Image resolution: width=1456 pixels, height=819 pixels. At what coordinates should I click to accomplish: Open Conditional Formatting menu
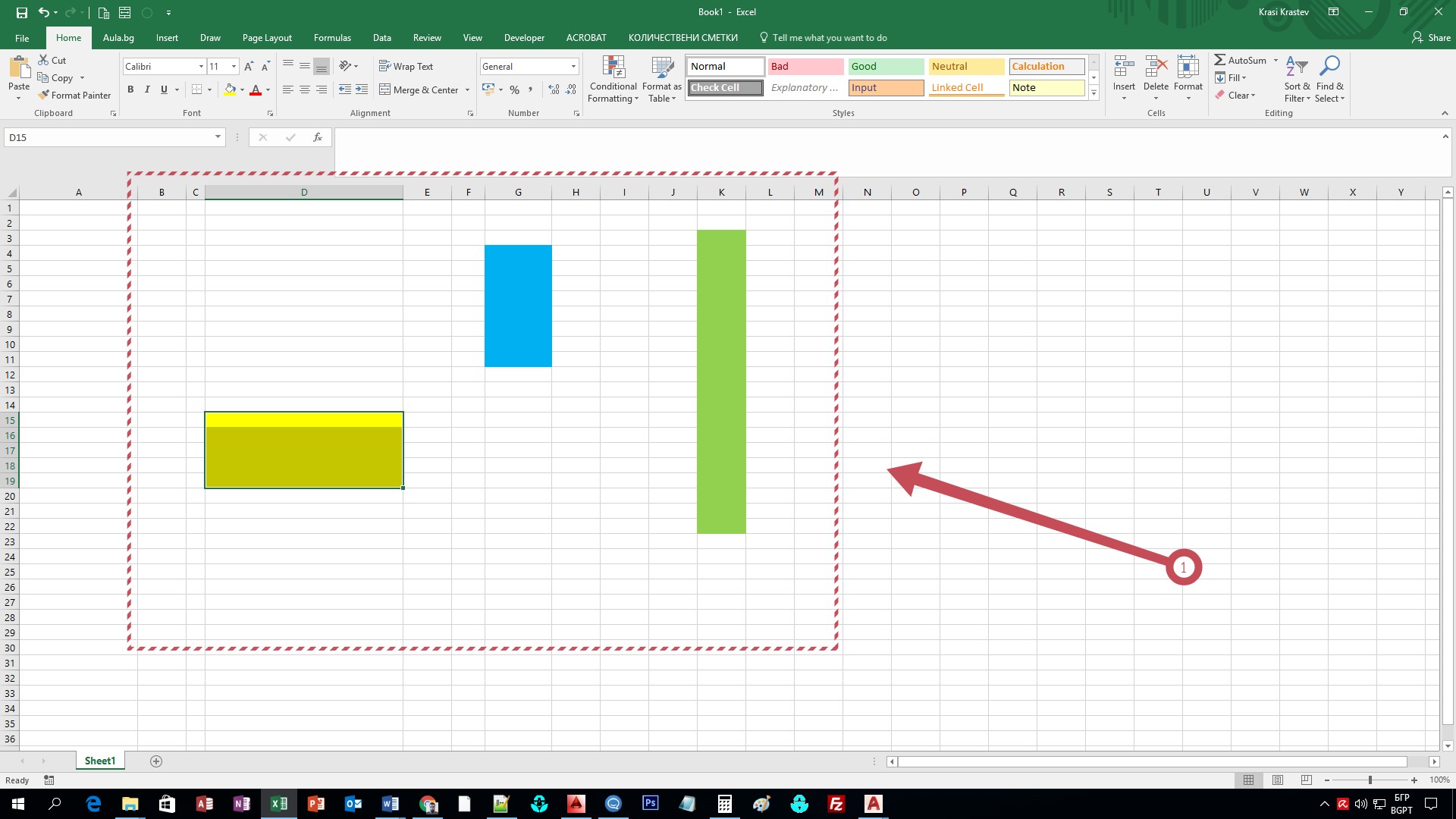613,79
